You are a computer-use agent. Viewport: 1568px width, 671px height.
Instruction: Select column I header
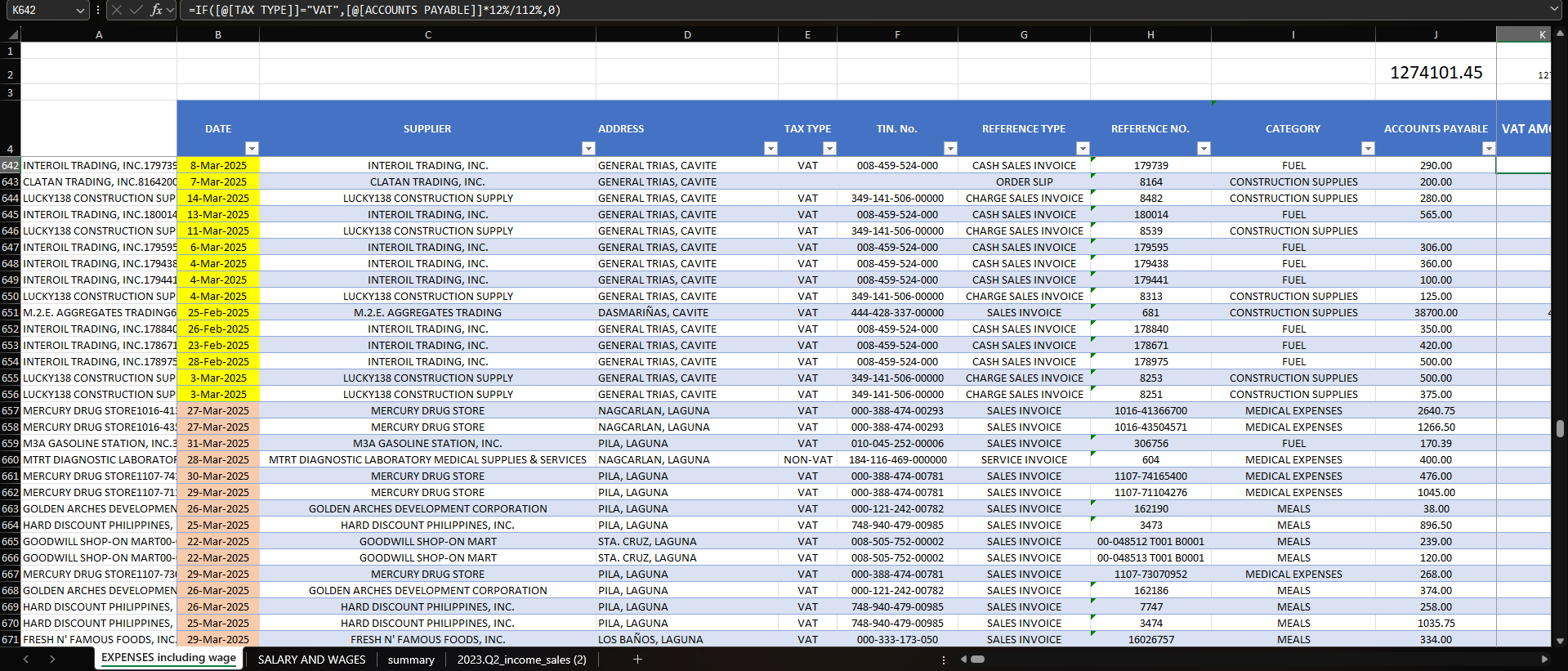pos(1293,34)
